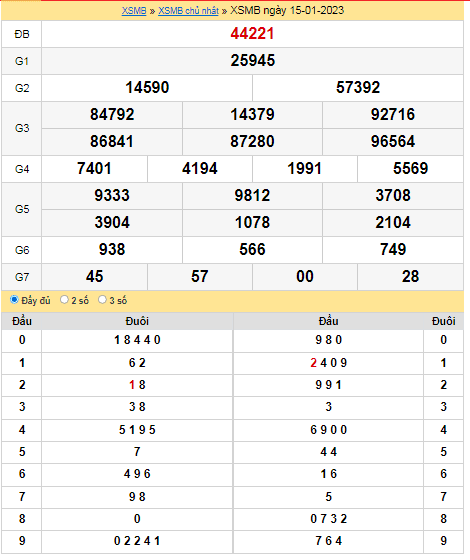Click the G3 number 92716
Image resolution: width=470 pixels, height=560 pixels.
(x=393, y=115)
